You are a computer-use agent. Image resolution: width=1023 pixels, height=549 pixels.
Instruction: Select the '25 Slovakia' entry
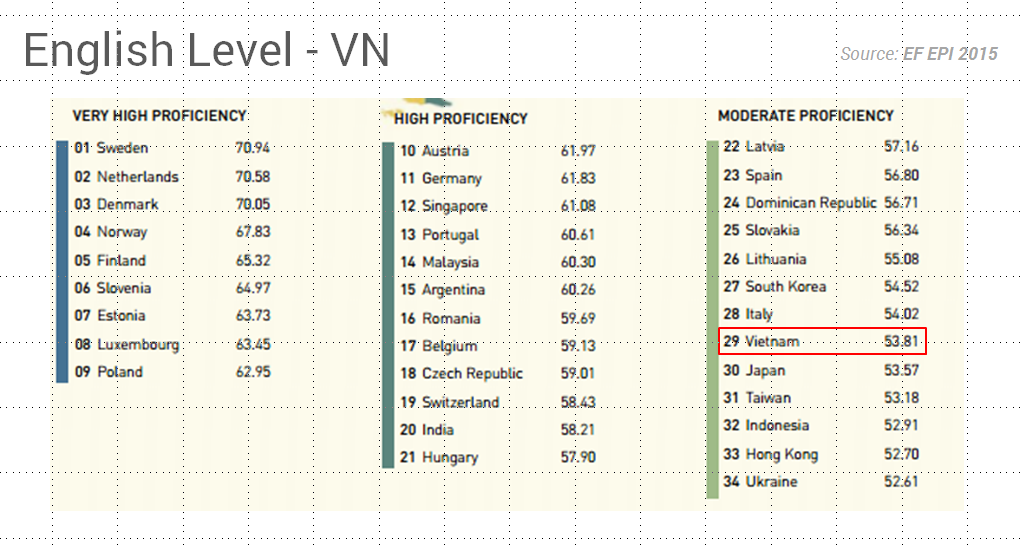pos(761,230)
